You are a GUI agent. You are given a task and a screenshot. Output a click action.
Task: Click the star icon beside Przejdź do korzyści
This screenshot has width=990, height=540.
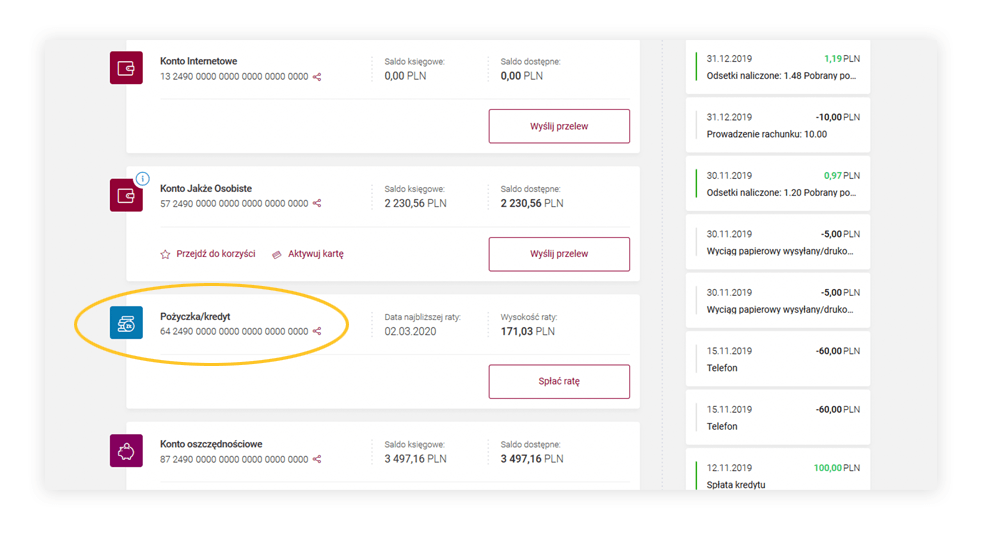(x=166, y=254)
